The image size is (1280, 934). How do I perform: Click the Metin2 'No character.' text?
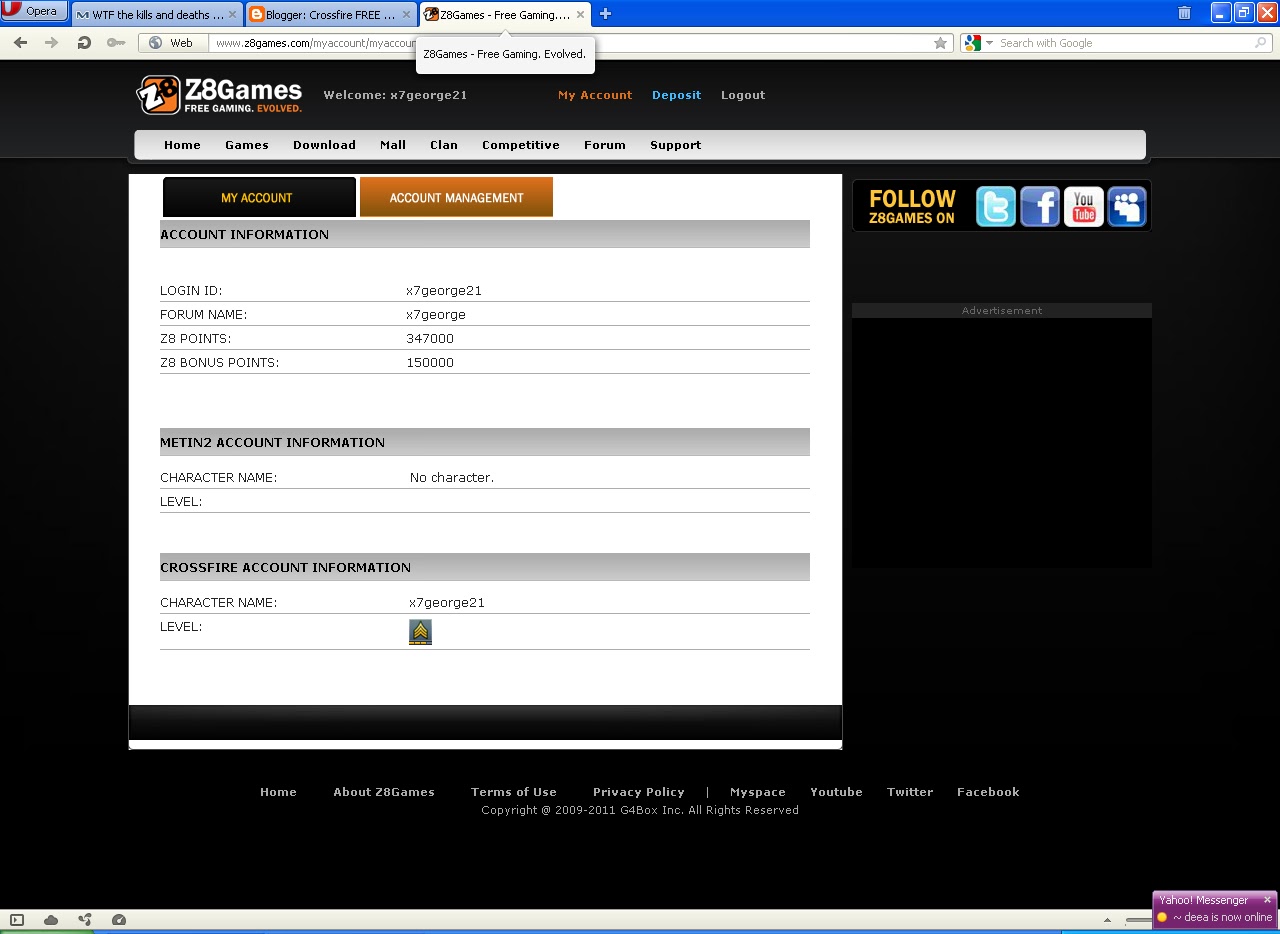[x=452, y=478]
